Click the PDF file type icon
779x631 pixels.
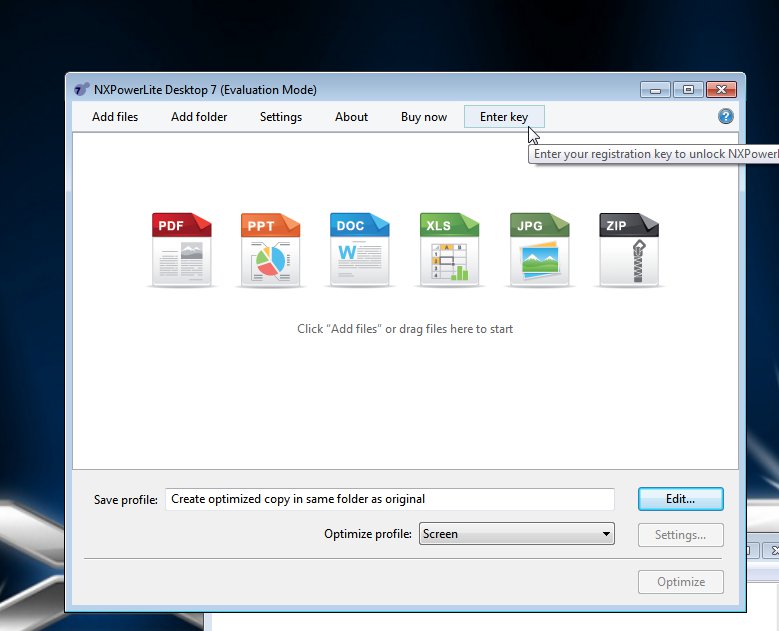pos(182,250)
